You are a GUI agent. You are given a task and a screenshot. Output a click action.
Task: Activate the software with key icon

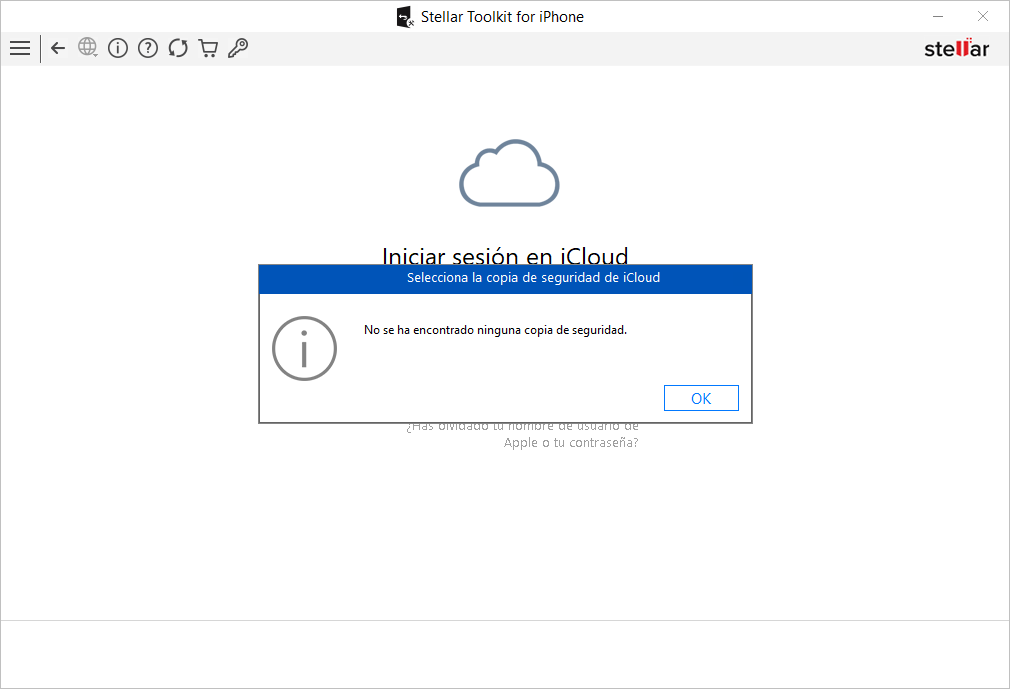[x=238, y=48]
